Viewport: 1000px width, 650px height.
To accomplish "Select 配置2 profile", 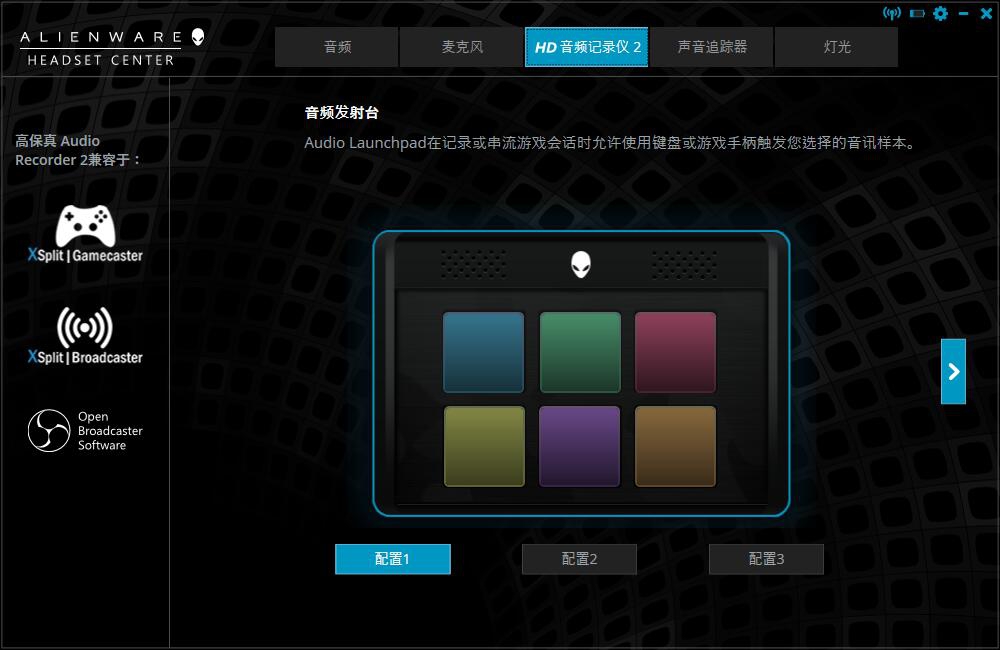I will click(x=579, y=559).
